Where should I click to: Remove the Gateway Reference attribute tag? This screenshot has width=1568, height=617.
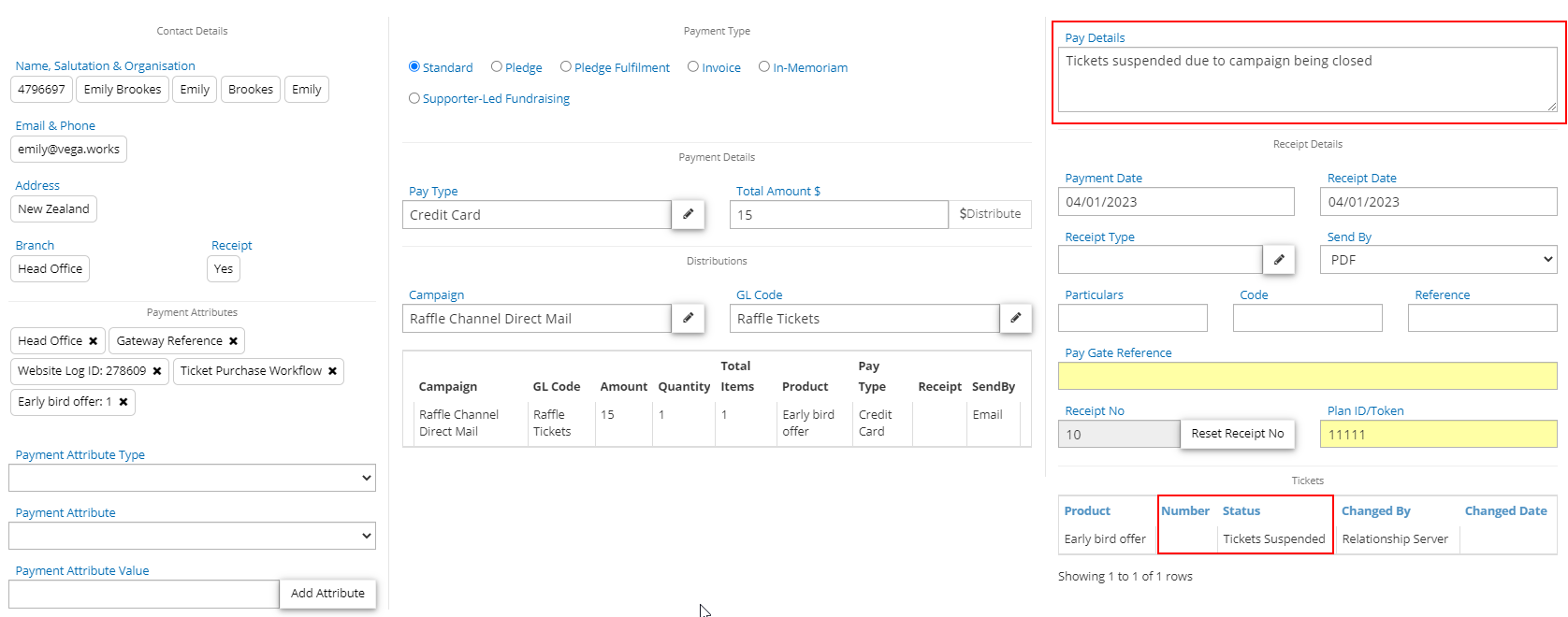[233, 341]
